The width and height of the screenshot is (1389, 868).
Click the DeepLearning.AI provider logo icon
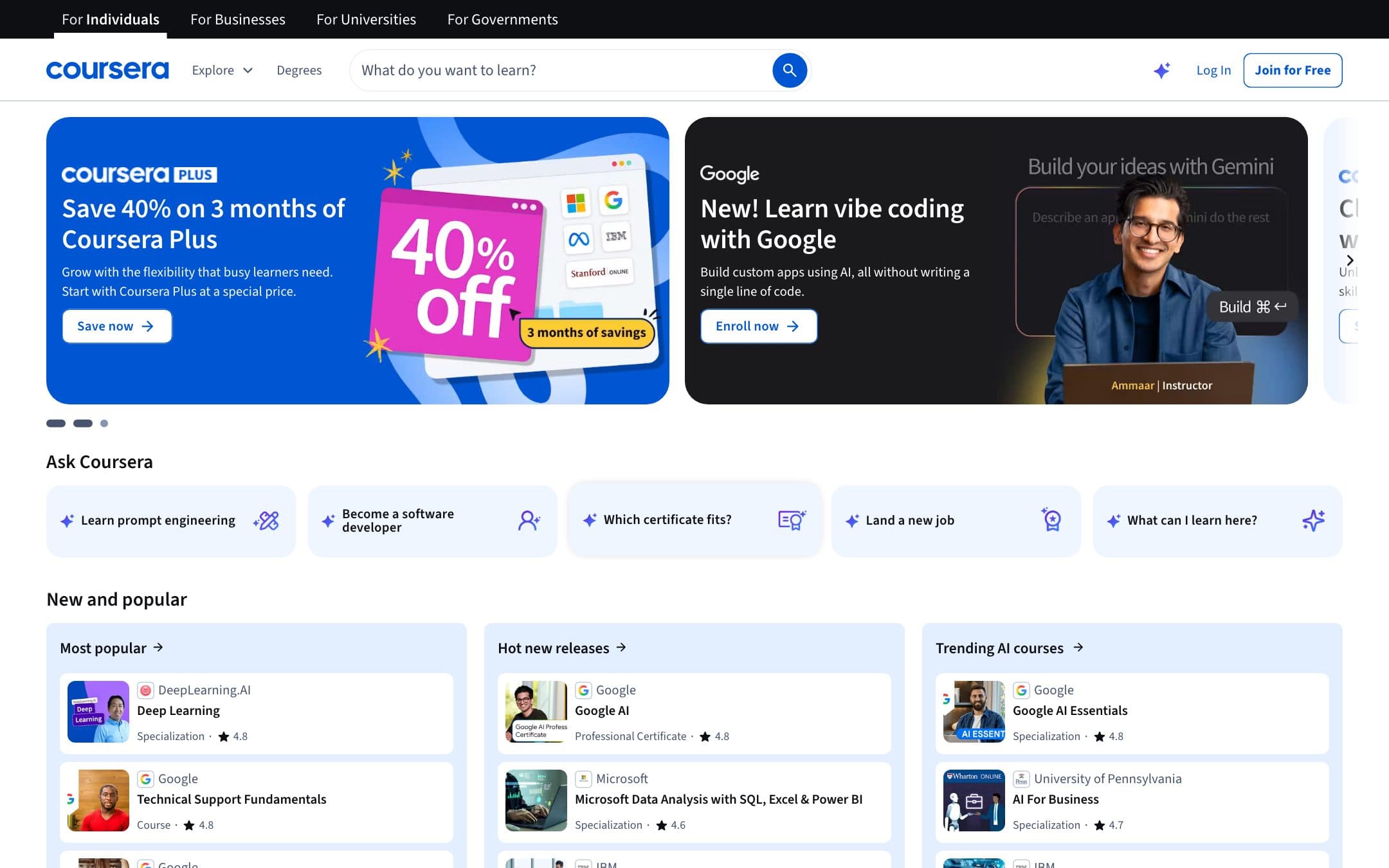tap(145, 690)
